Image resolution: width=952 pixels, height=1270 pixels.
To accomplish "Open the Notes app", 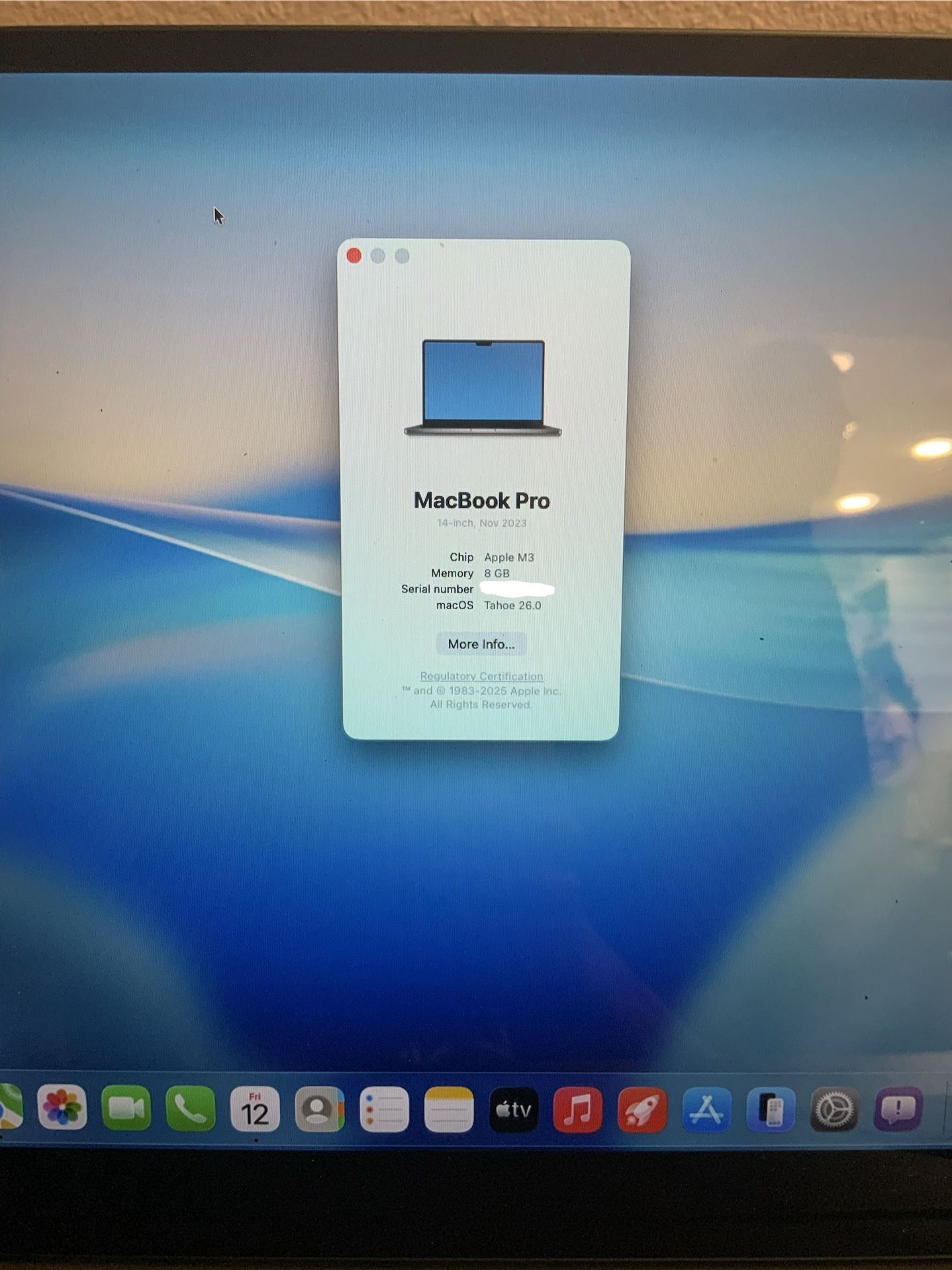I will click(x=448, y=1109).
